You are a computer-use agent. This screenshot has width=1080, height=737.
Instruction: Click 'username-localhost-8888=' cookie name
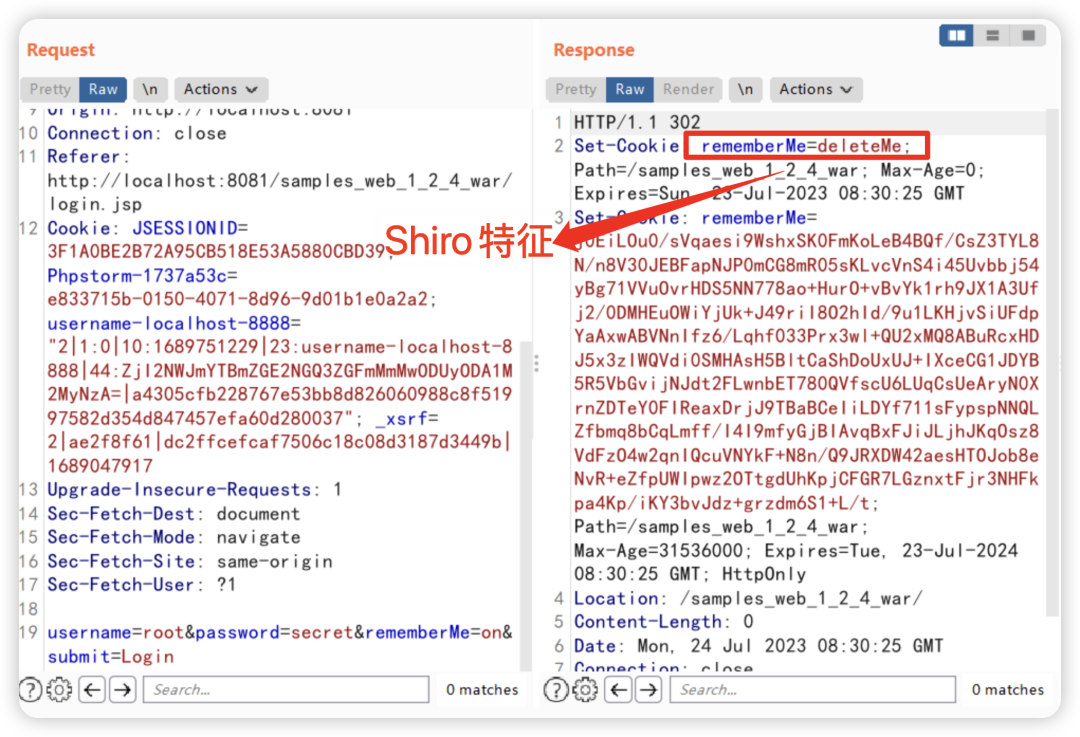tap(174, 323)
